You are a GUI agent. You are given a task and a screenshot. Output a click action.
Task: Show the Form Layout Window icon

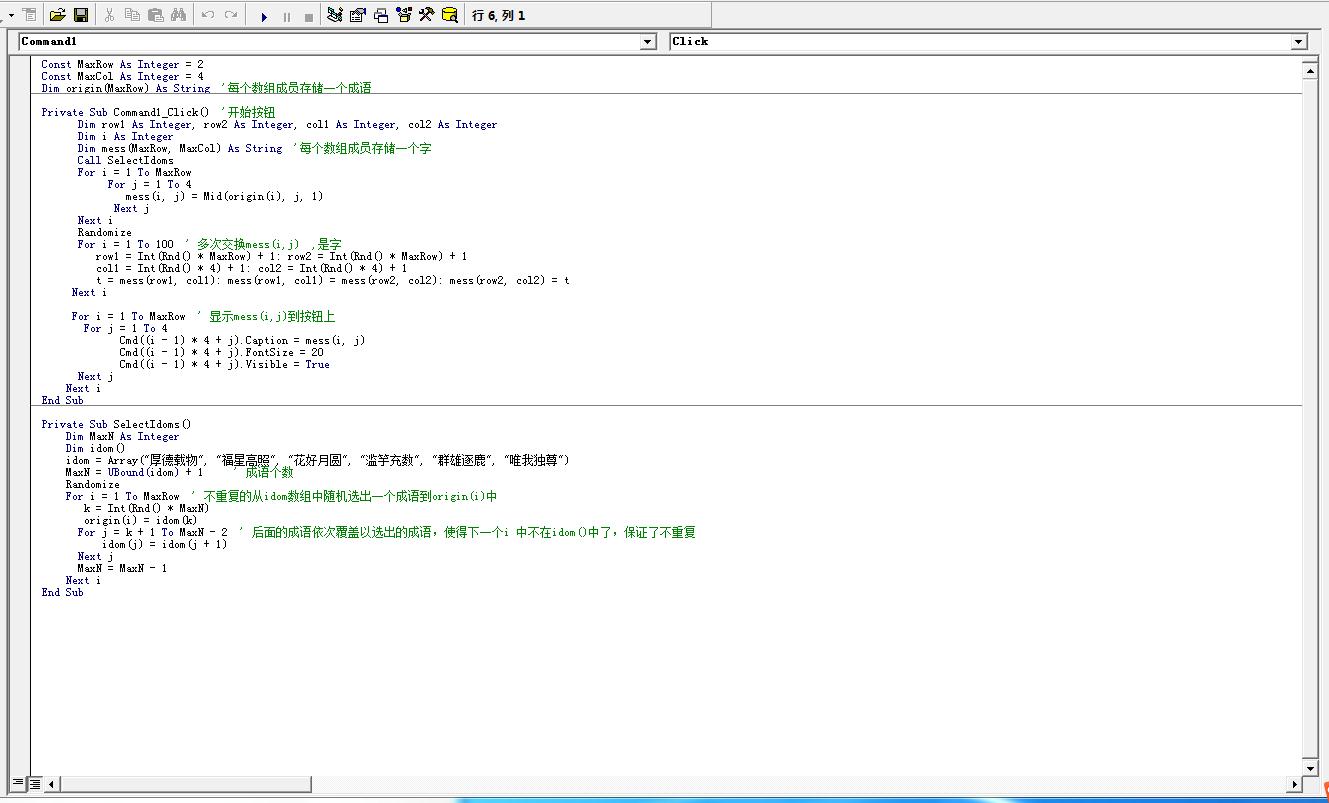coord(380,15)
